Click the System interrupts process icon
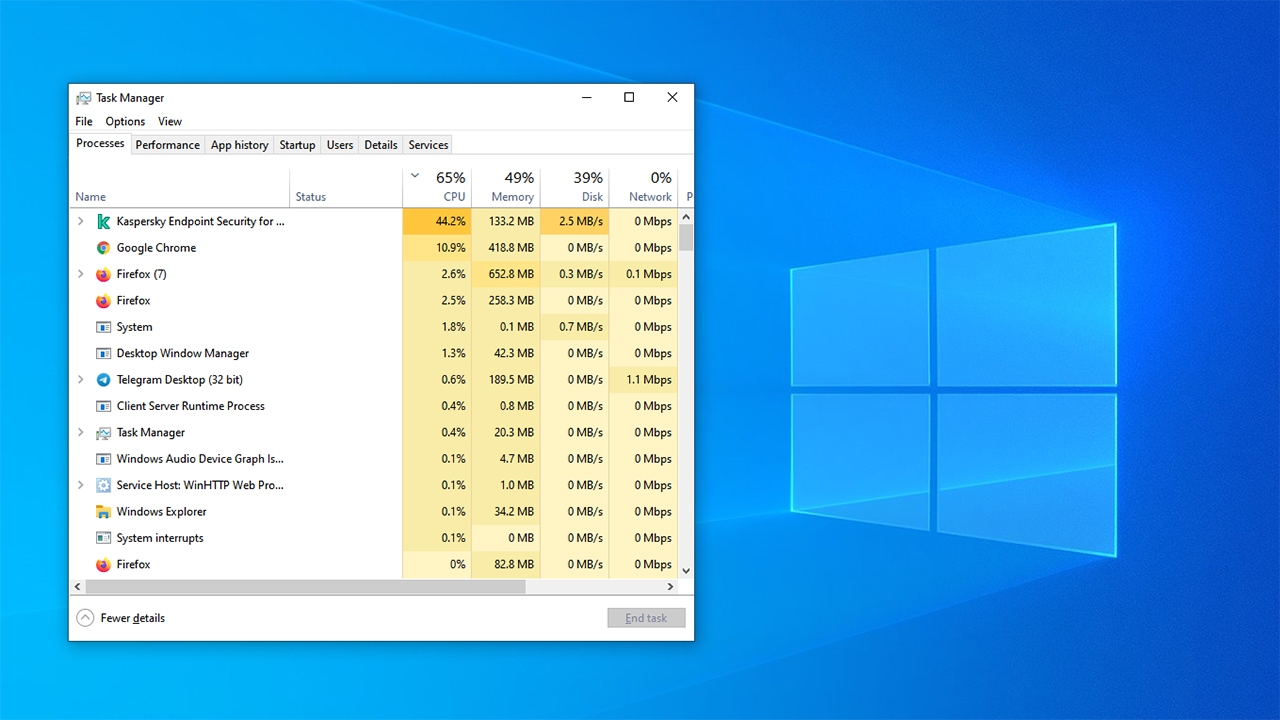 click(103, 538)
